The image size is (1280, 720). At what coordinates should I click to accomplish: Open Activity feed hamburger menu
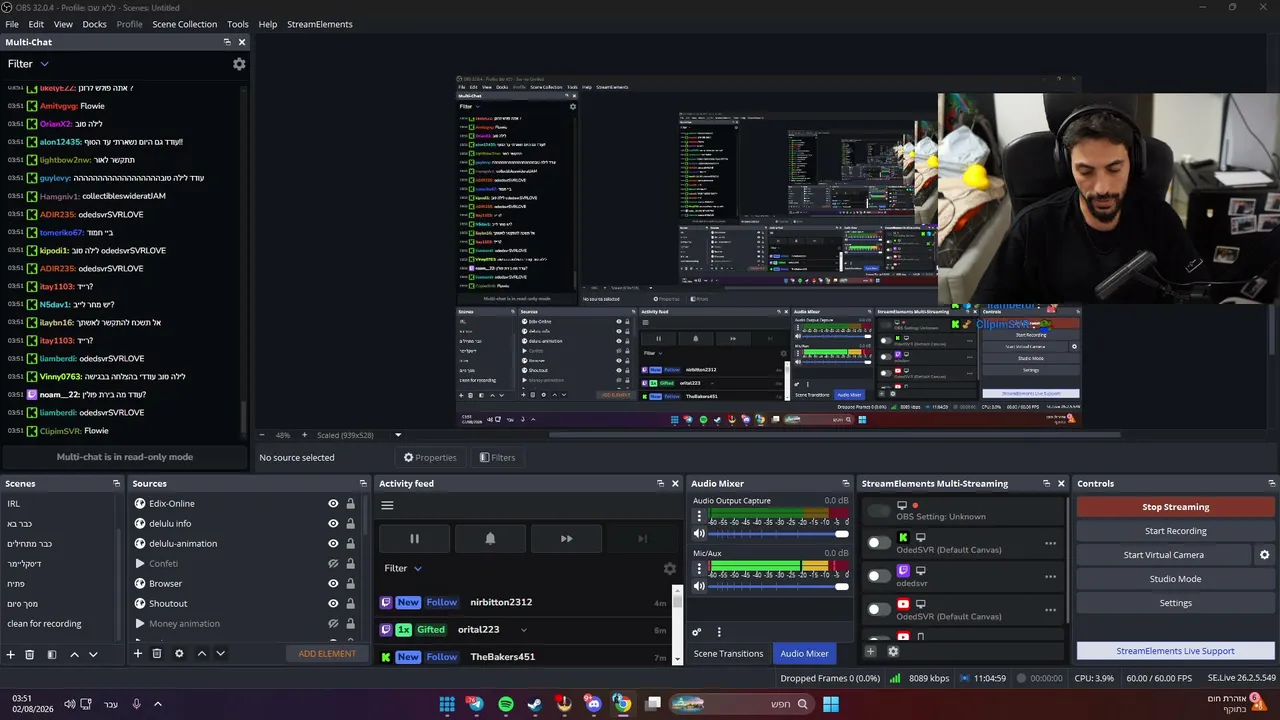coord(387,505)
